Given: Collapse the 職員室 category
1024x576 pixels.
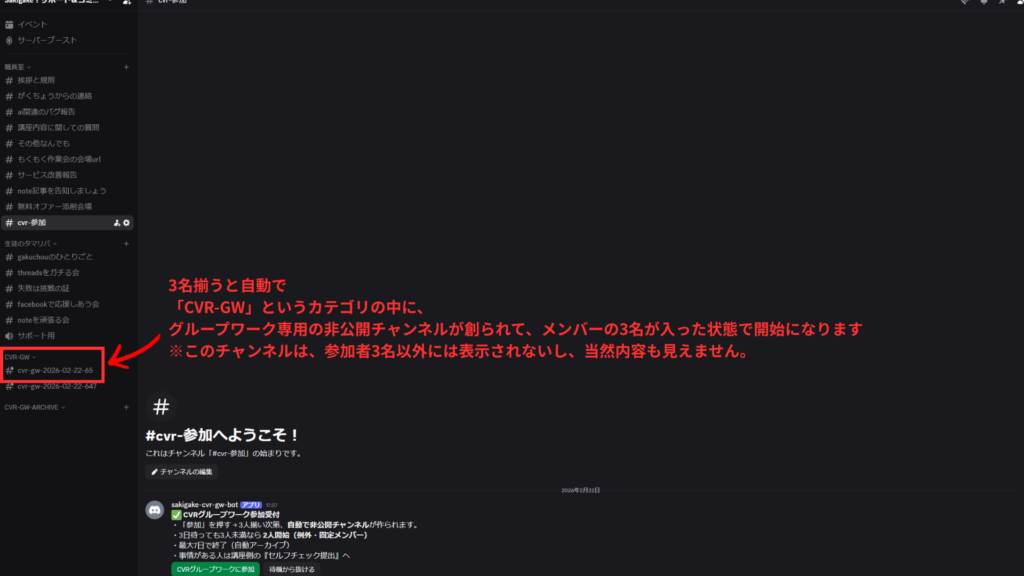Looking at the screenshot, I should (16, 67).
